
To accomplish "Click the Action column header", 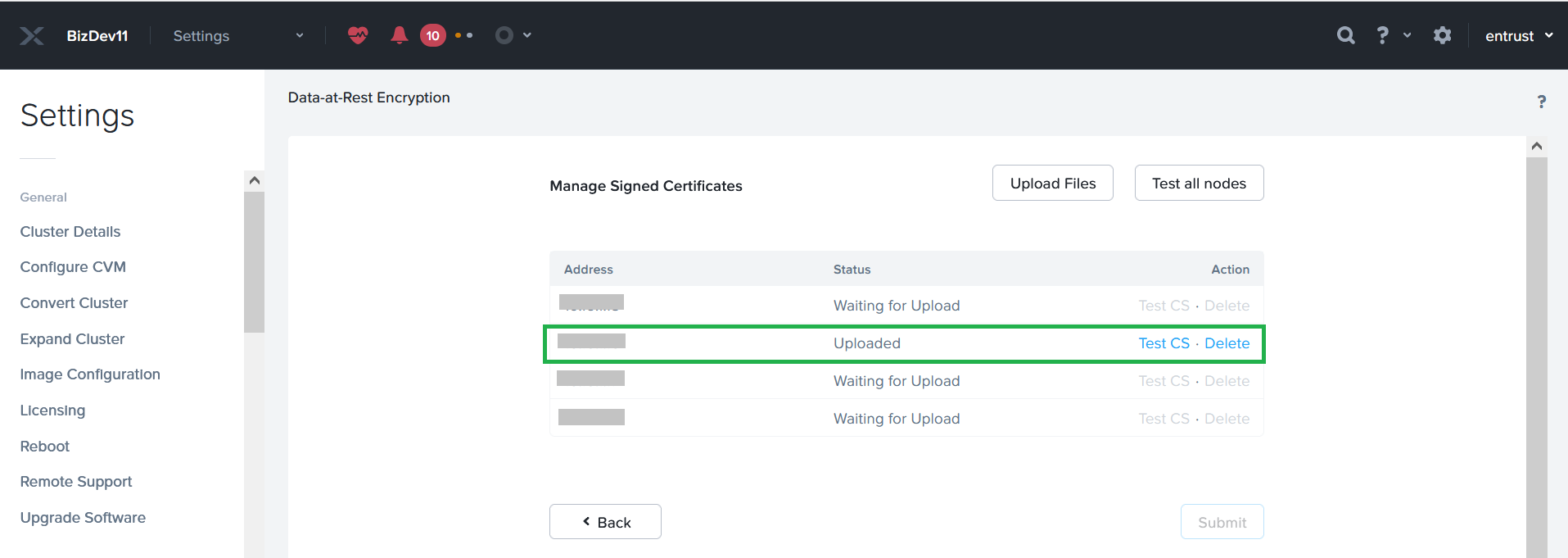I will [1230, 270].
